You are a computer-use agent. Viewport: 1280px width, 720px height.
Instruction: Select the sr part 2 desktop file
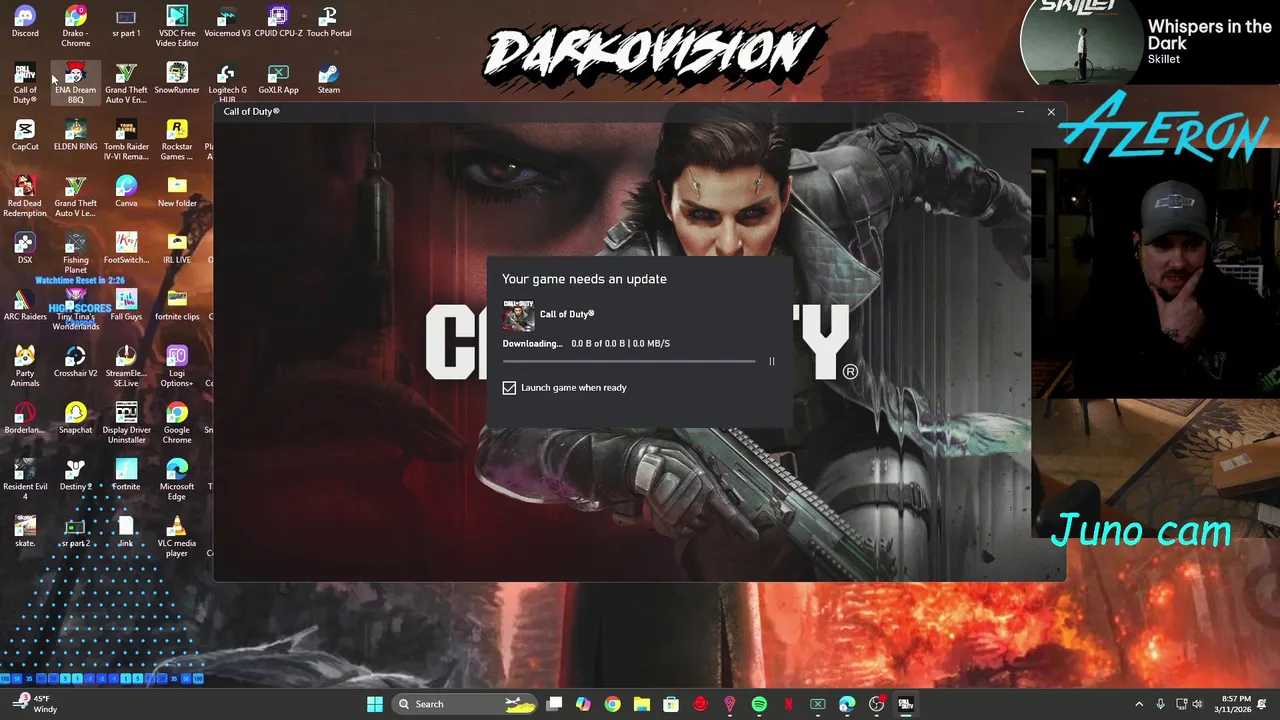click(75, 532)
